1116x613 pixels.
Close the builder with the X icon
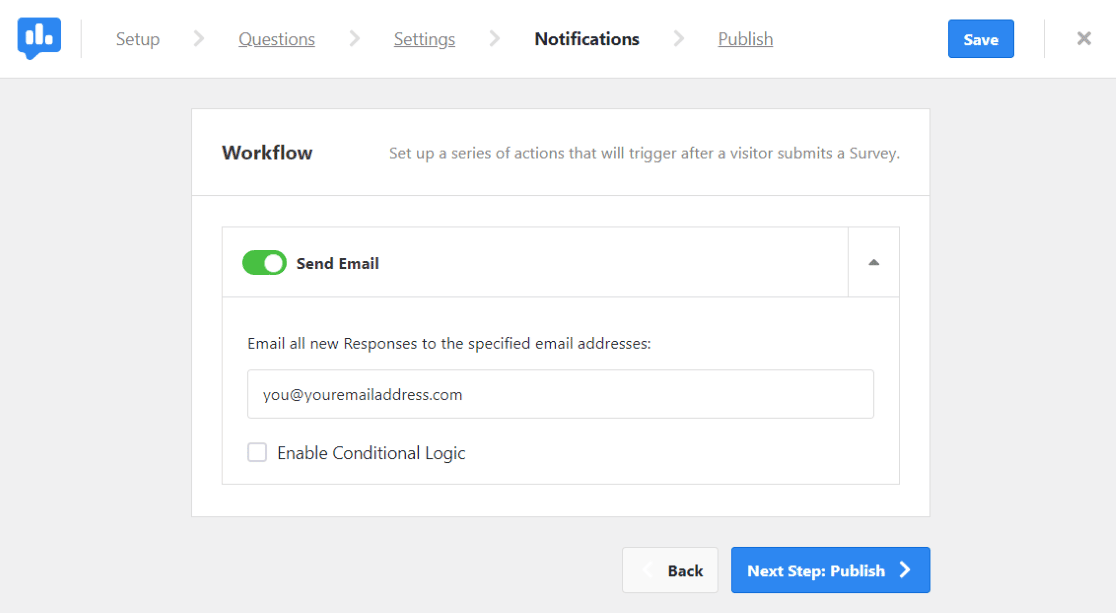coord(1084,38)
